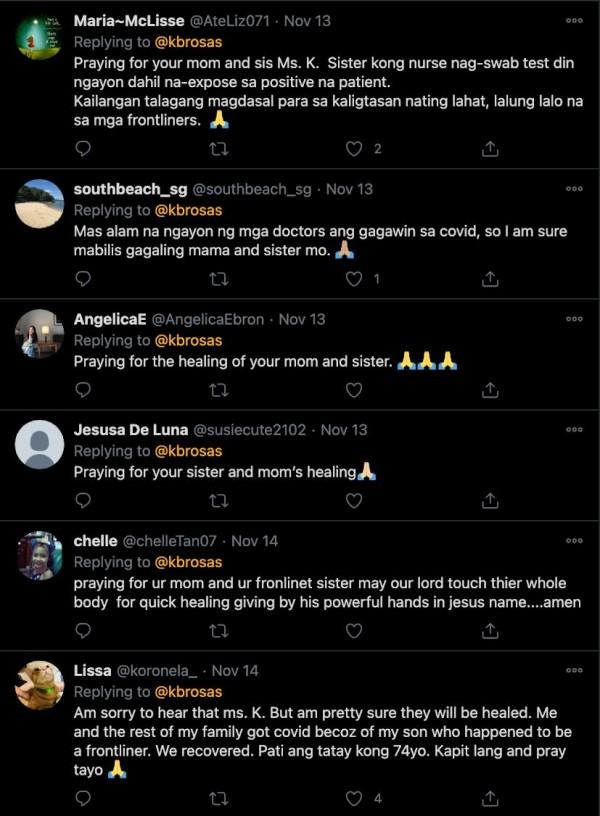Open the Nov 14 timestamp on chelle's tweet
Image resolution: width=600 pixels, height=816 pixels.
tap(255, 541)
